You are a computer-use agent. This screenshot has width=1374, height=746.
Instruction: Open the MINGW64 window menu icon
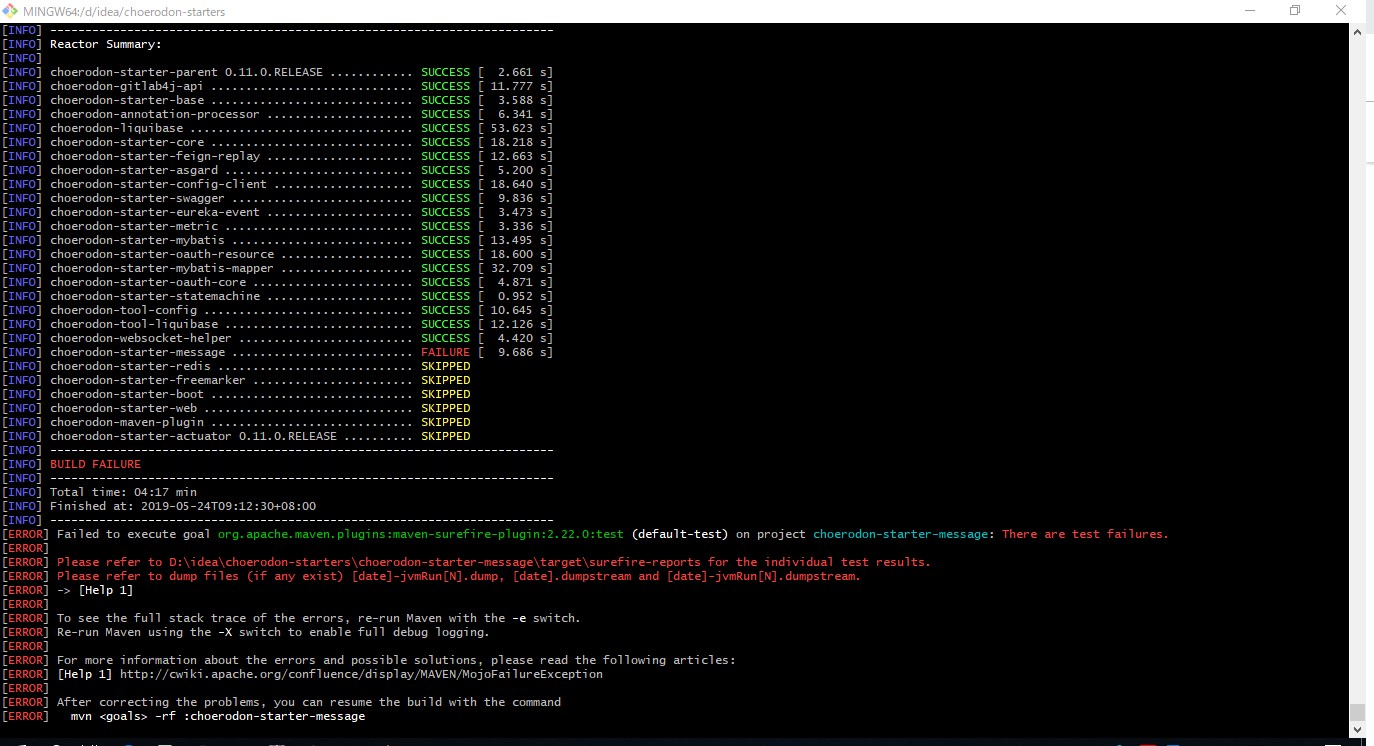click(11, 11)
